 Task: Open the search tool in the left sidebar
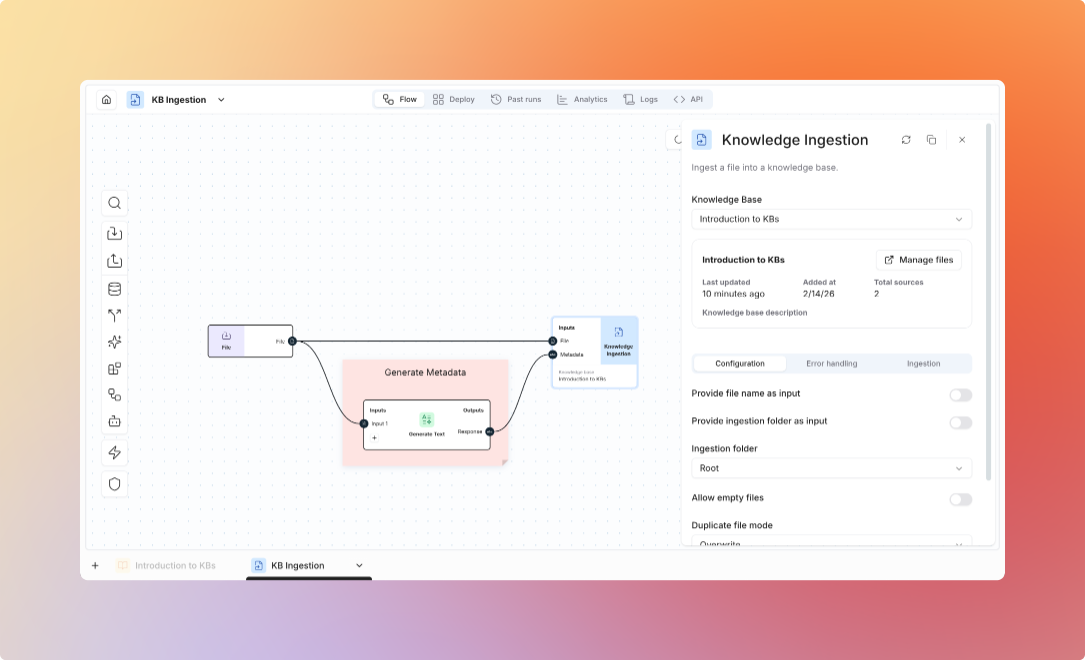tap(114, 203)
